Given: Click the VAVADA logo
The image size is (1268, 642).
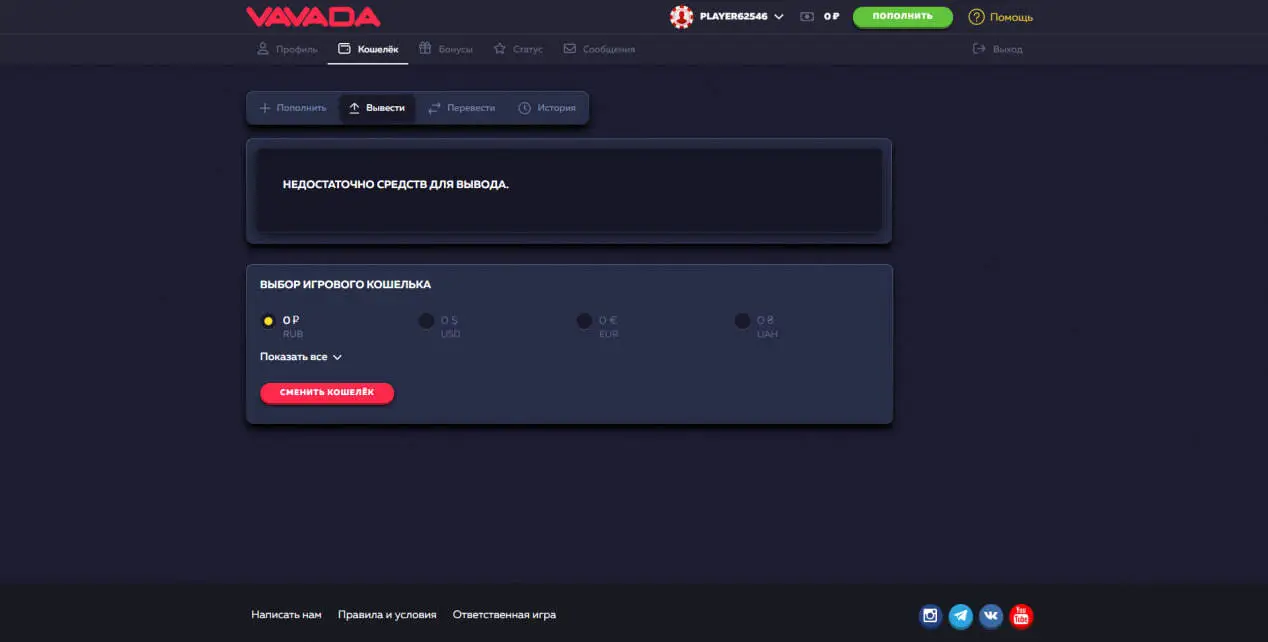Looking at the screenshot, I should pyautogui.click(x=313, y=17).
